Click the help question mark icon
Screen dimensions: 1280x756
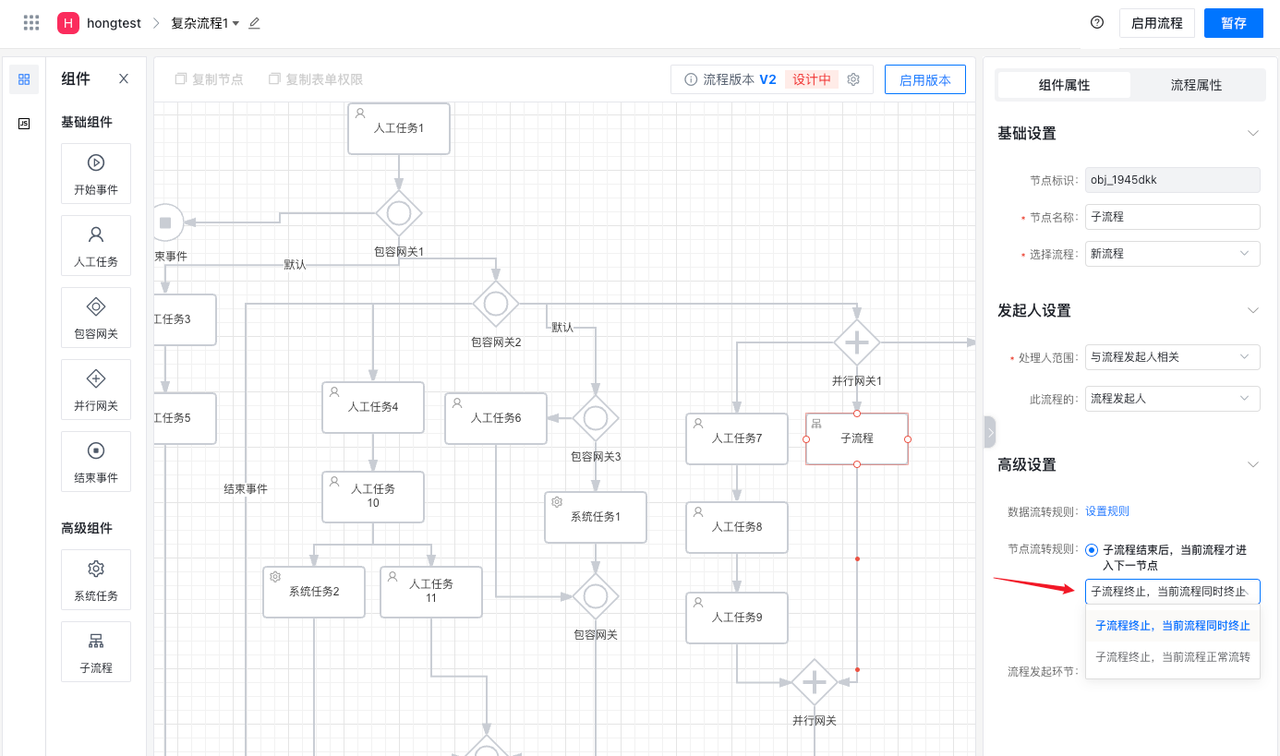pos(1097,23)
